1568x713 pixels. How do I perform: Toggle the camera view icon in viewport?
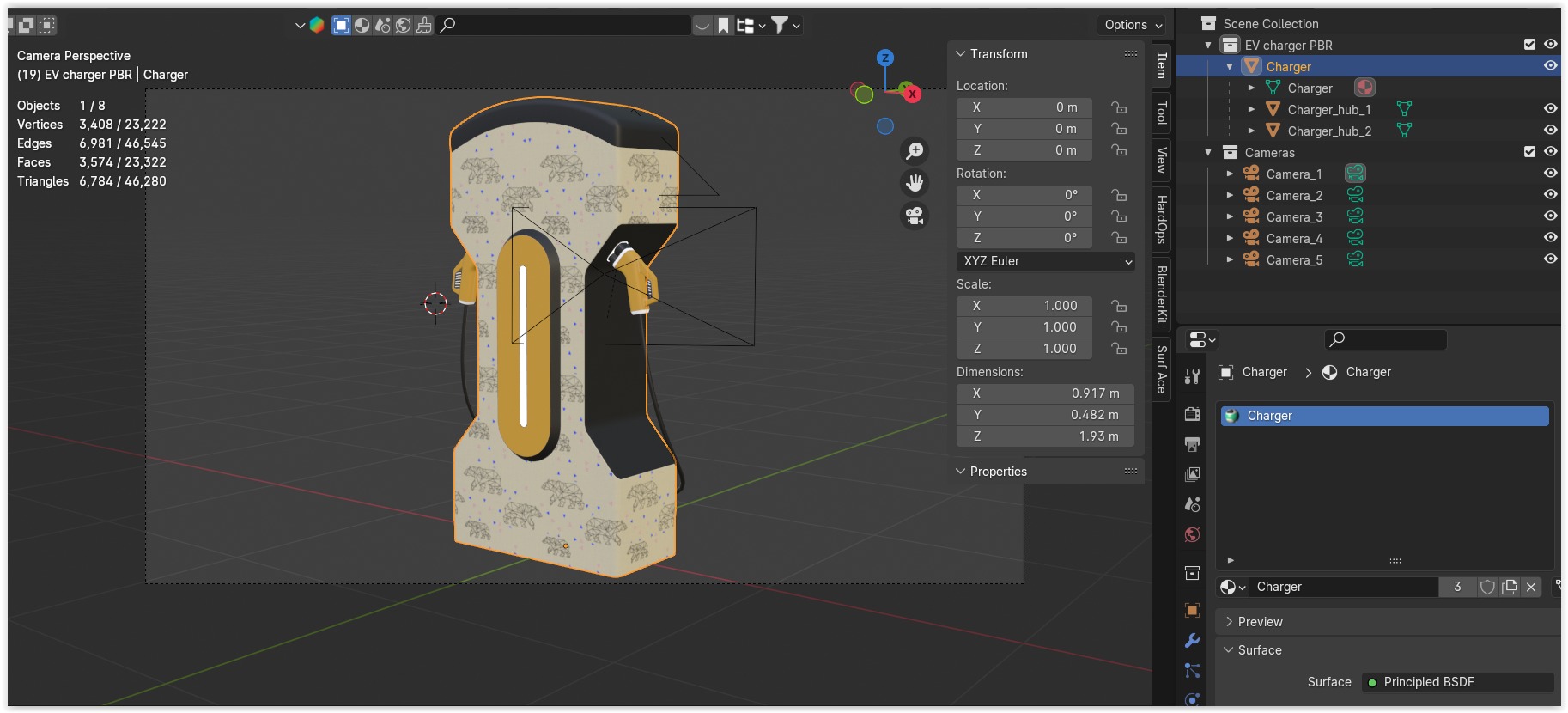915,215
